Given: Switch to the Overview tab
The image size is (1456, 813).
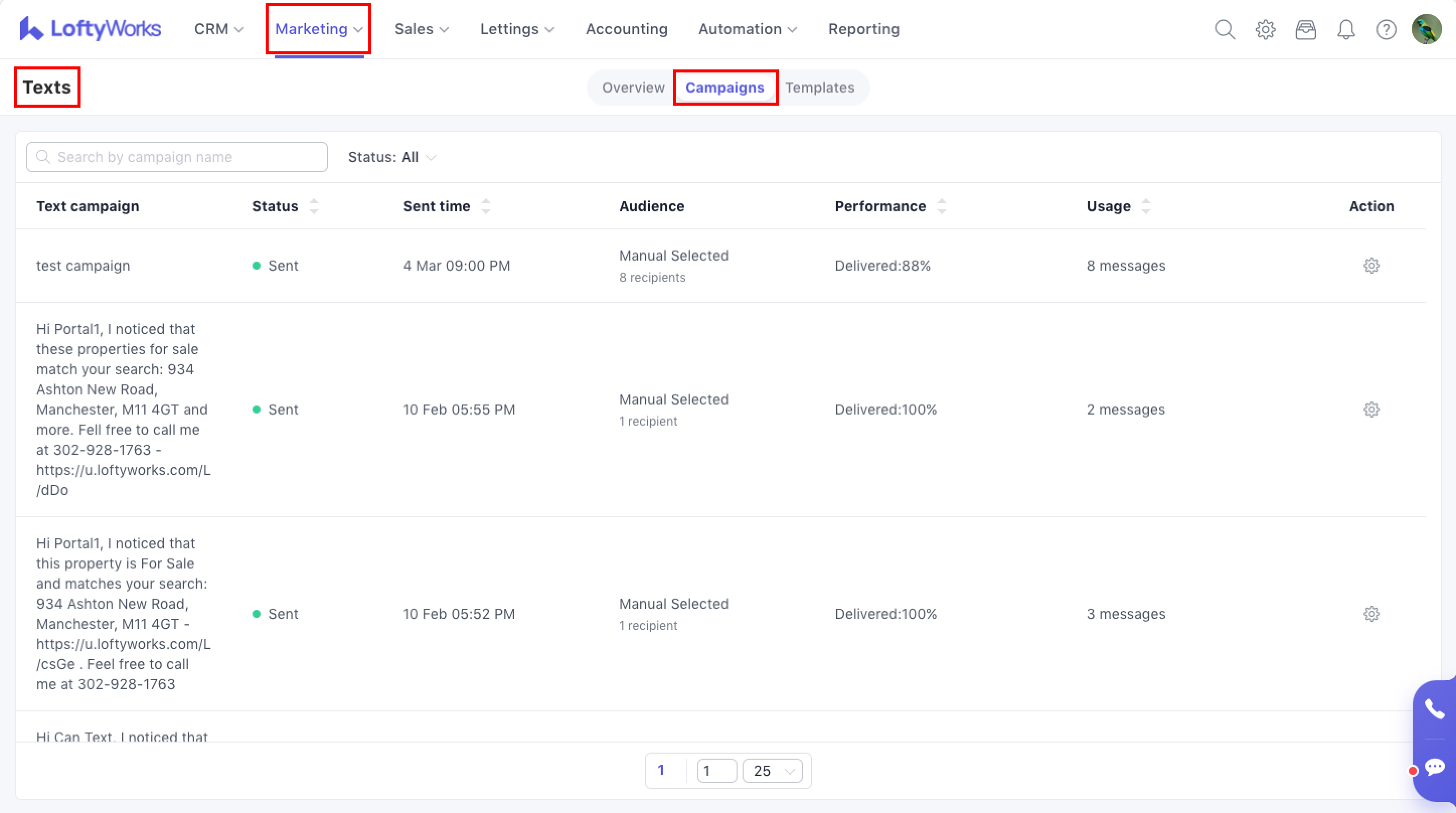Looking at the screenshot, I should [633, 88].
